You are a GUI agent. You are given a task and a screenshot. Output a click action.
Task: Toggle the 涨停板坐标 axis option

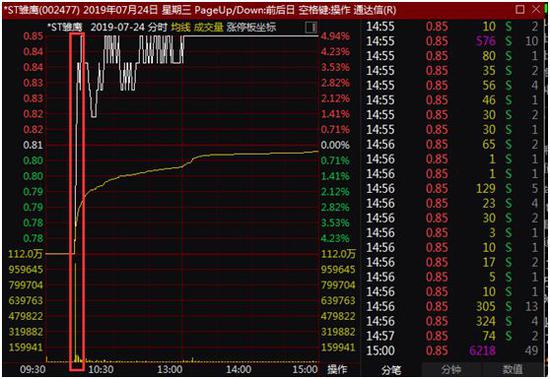click(x=251, y=27)
